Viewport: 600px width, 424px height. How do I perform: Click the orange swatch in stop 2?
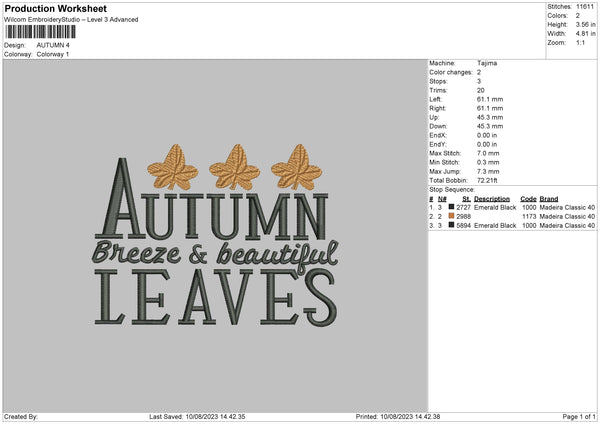(x=453, y=216)
